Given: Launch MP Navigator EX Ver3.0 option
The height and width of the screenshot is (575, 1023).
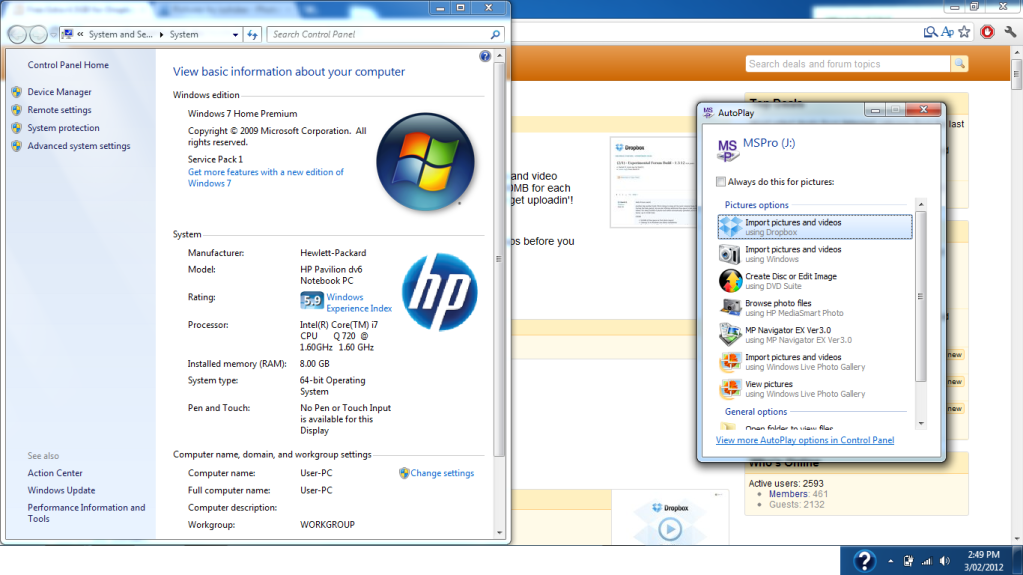Looking at the screenshot, I should (x=797, y=335).
